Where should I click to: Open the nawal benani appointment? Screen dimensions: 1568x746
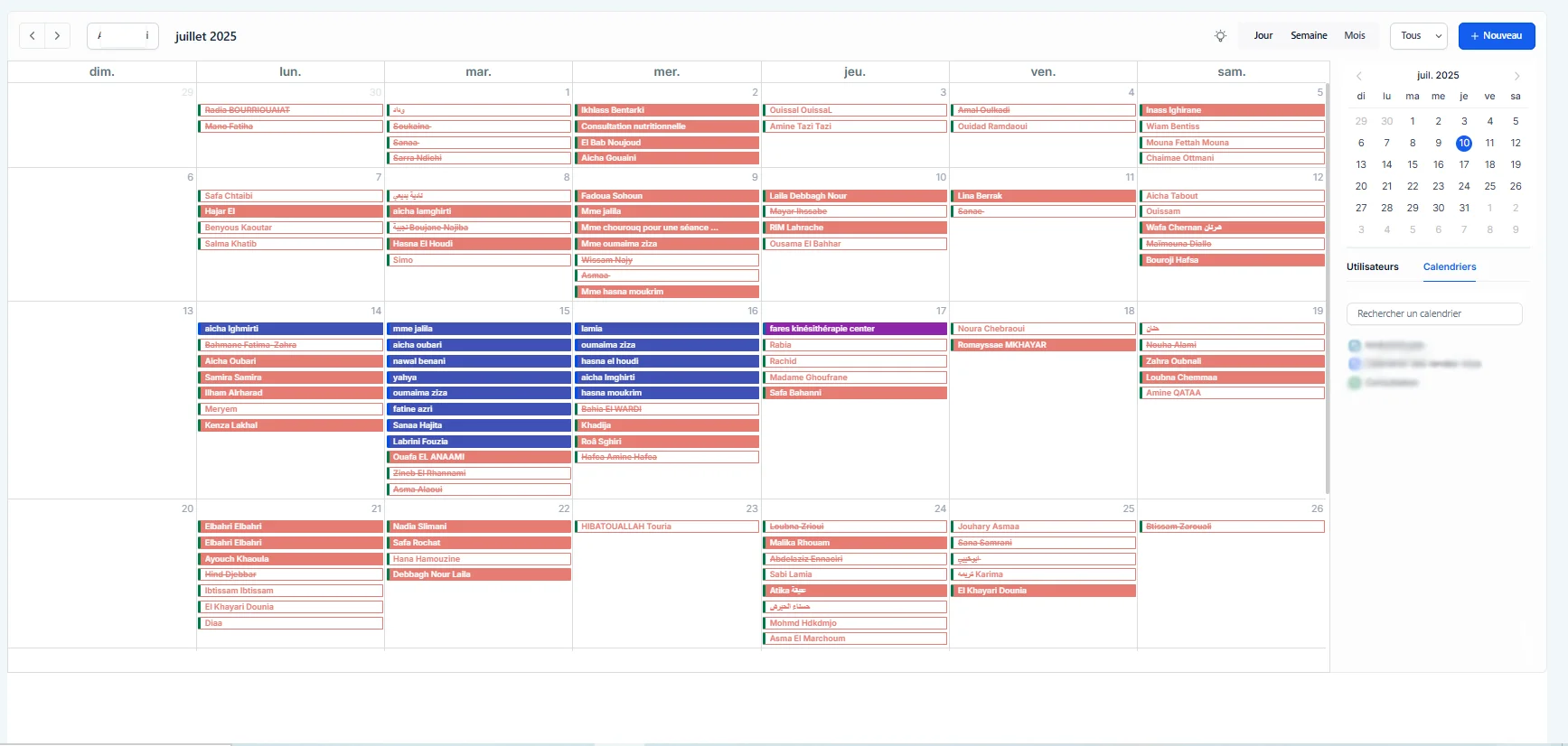[x=478, y=361]
